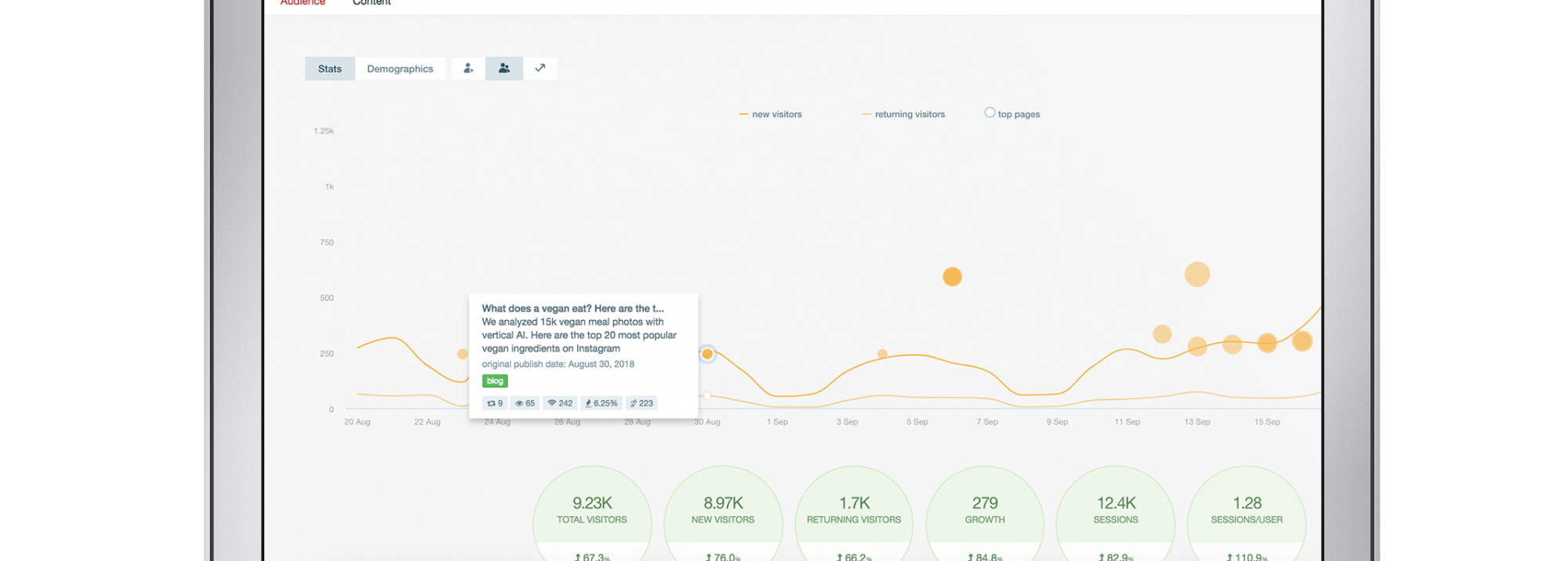Toggle the new visitors legend series
Screen dimensions: 1568x561
pyautogui.click(x=770, y=115)
